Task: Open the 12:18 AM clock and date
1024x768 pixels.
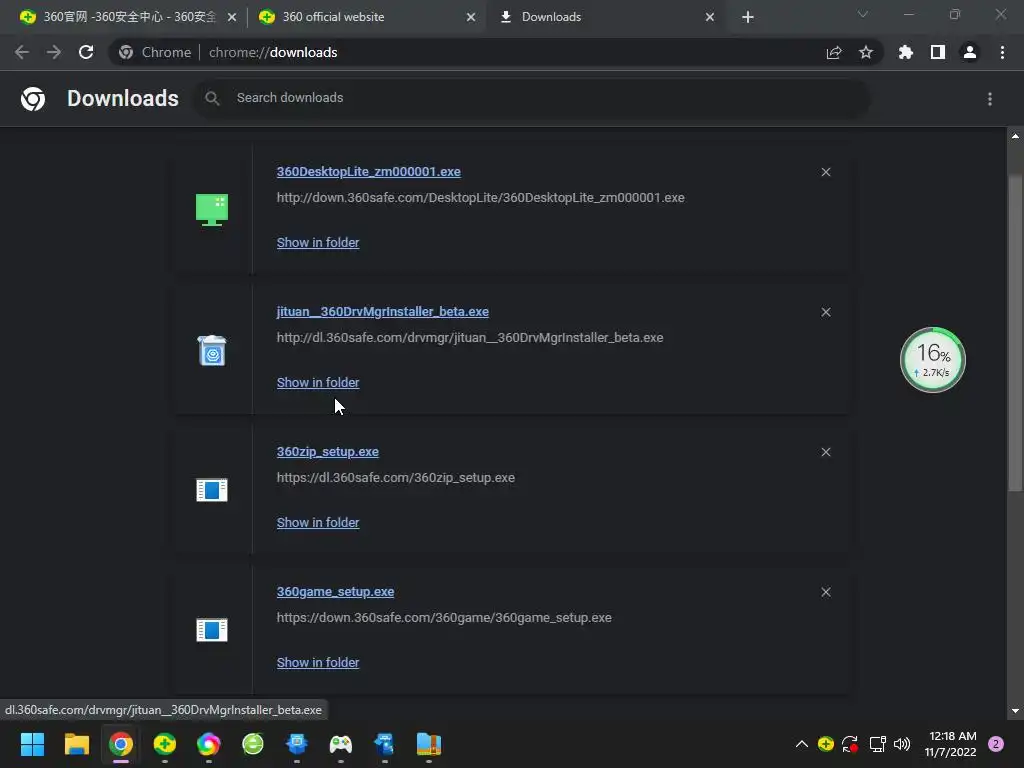Action: point(951,744)
